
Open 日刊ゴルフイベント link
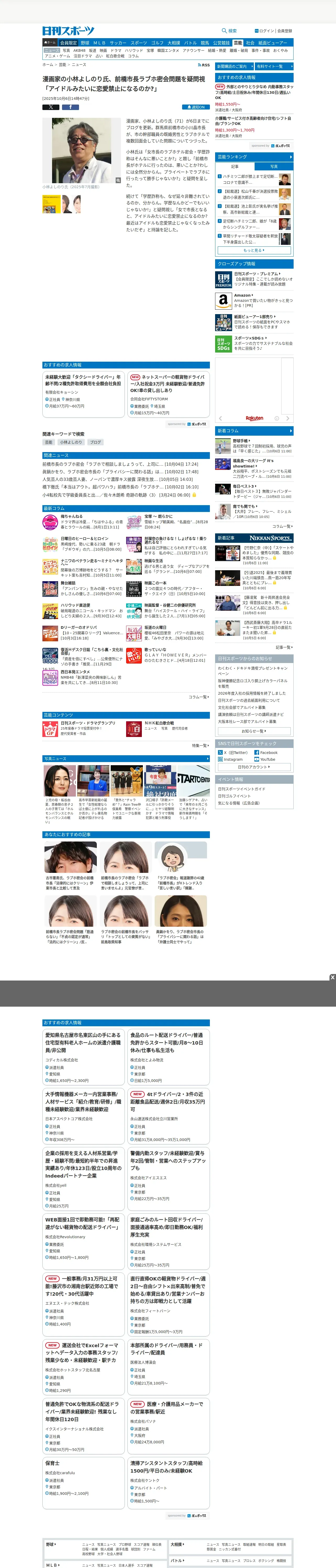[x=235, y=796]
